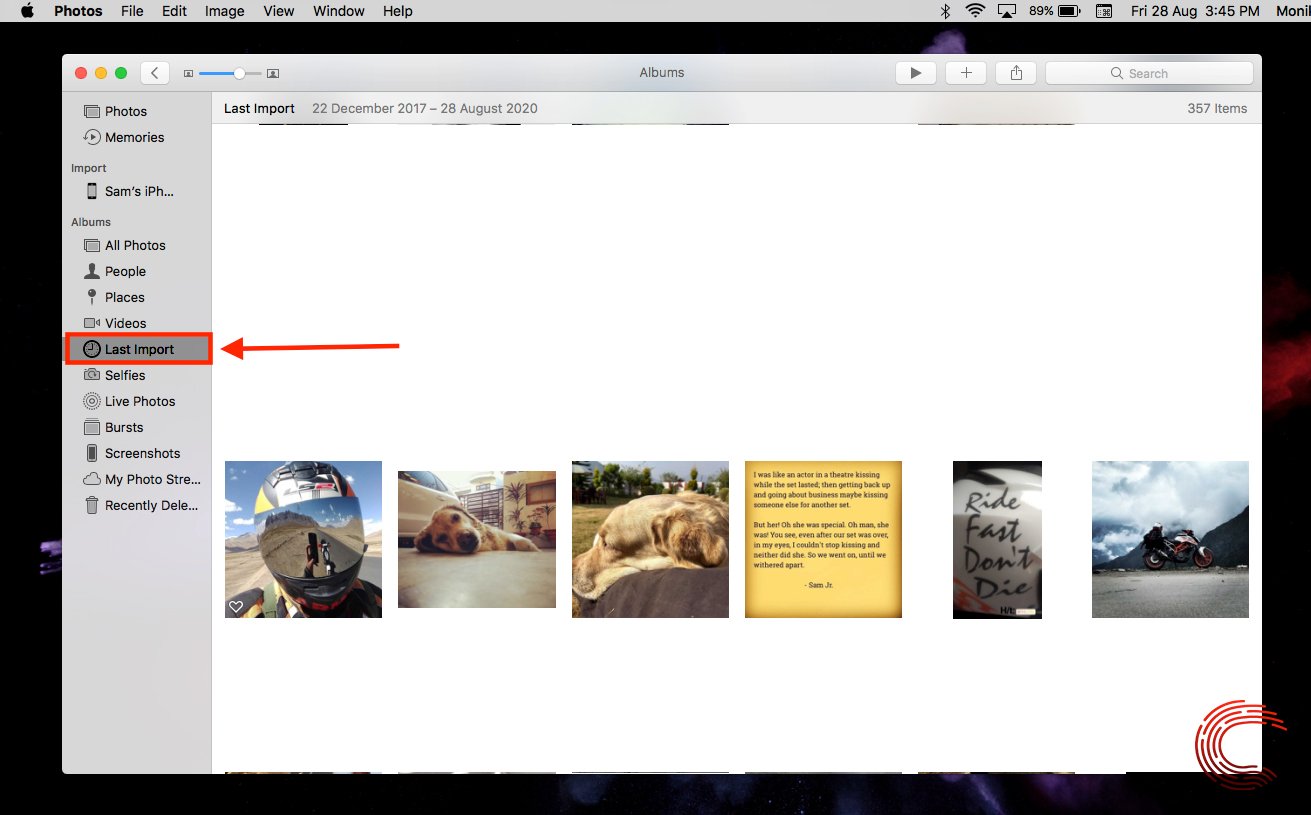
Task: Open the Apple menu
Action: click(x=27, y=11)
